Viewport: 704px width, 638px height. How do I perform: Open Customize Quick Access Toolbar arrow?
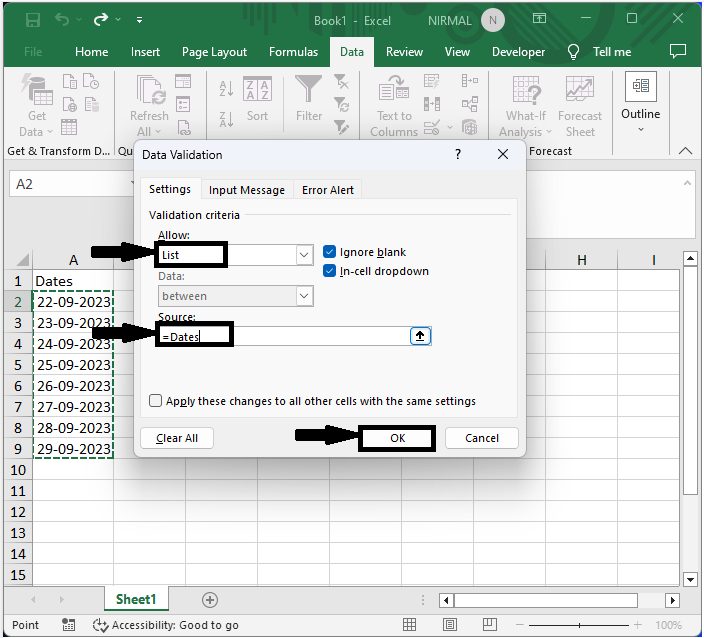coord(139,20)
